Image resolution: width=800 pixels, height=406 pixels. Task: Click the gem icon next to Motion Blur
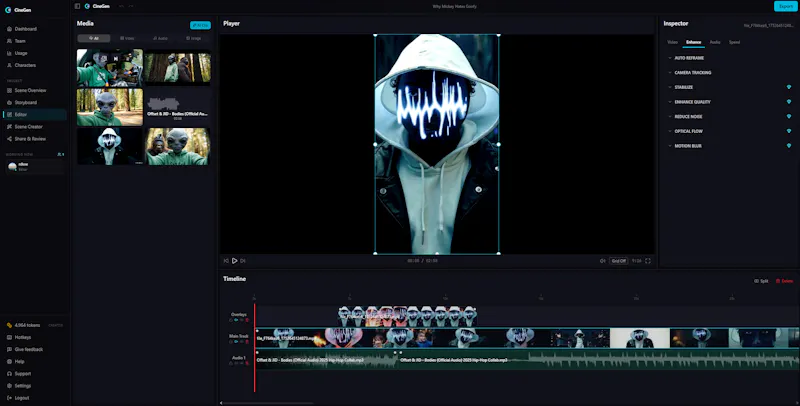(x=789, y=146)
